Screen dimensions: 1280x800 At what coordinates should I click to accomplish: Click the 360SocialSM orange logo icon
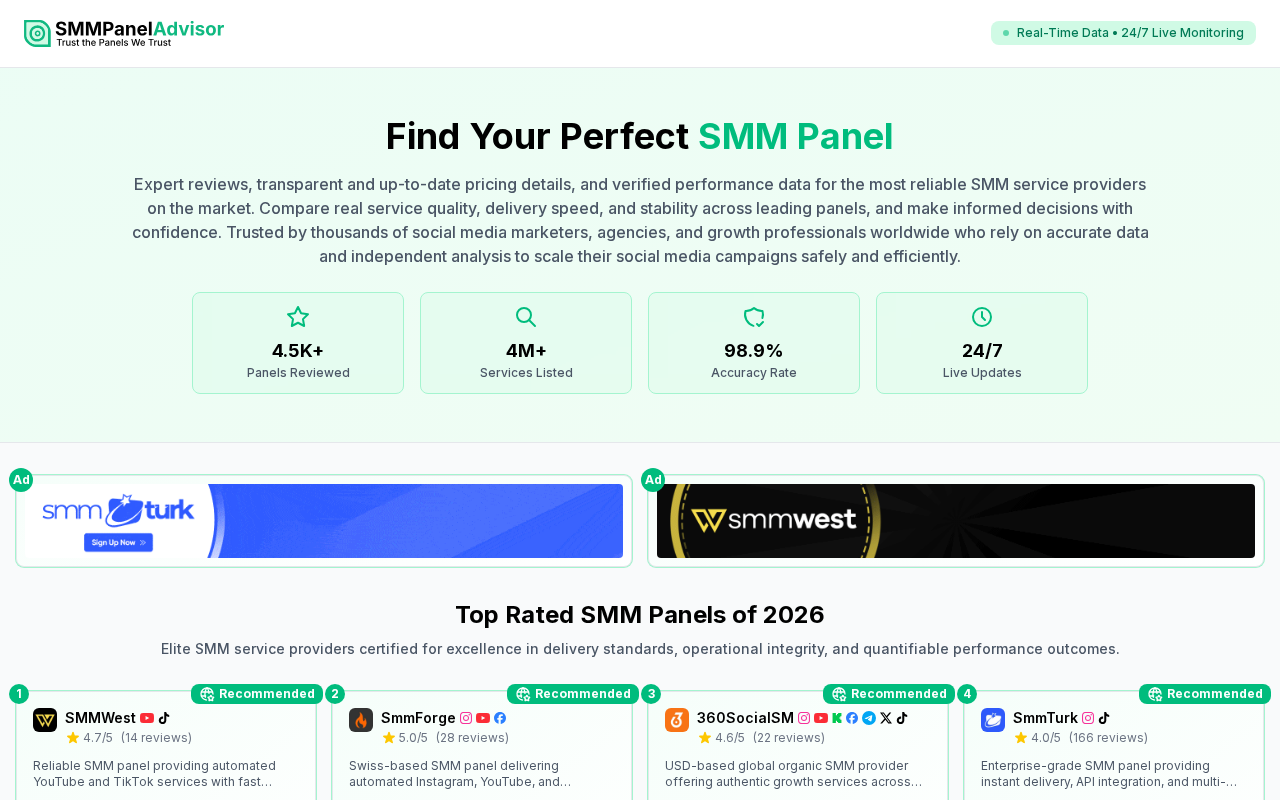677,720
